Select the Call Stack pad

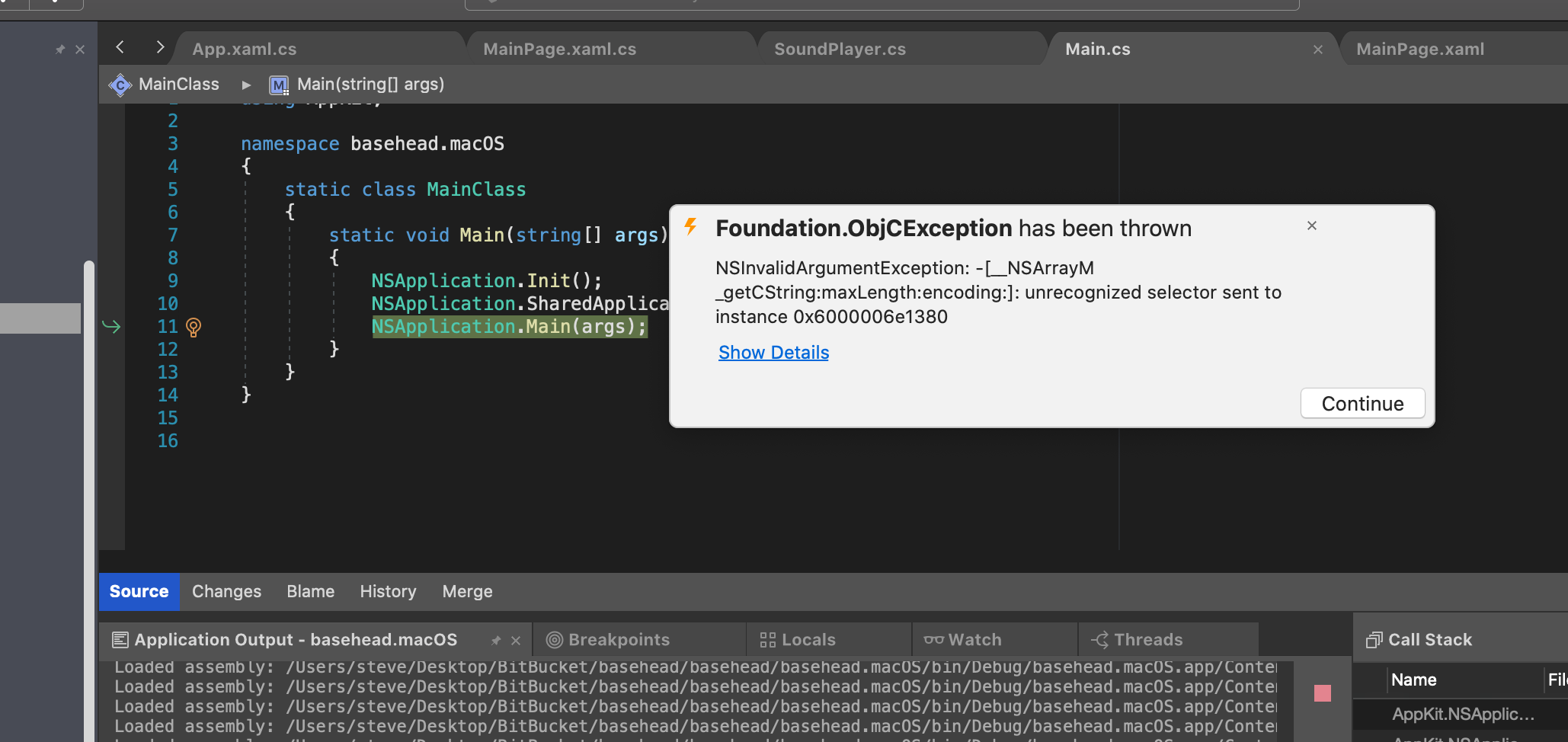point(1419,640)
